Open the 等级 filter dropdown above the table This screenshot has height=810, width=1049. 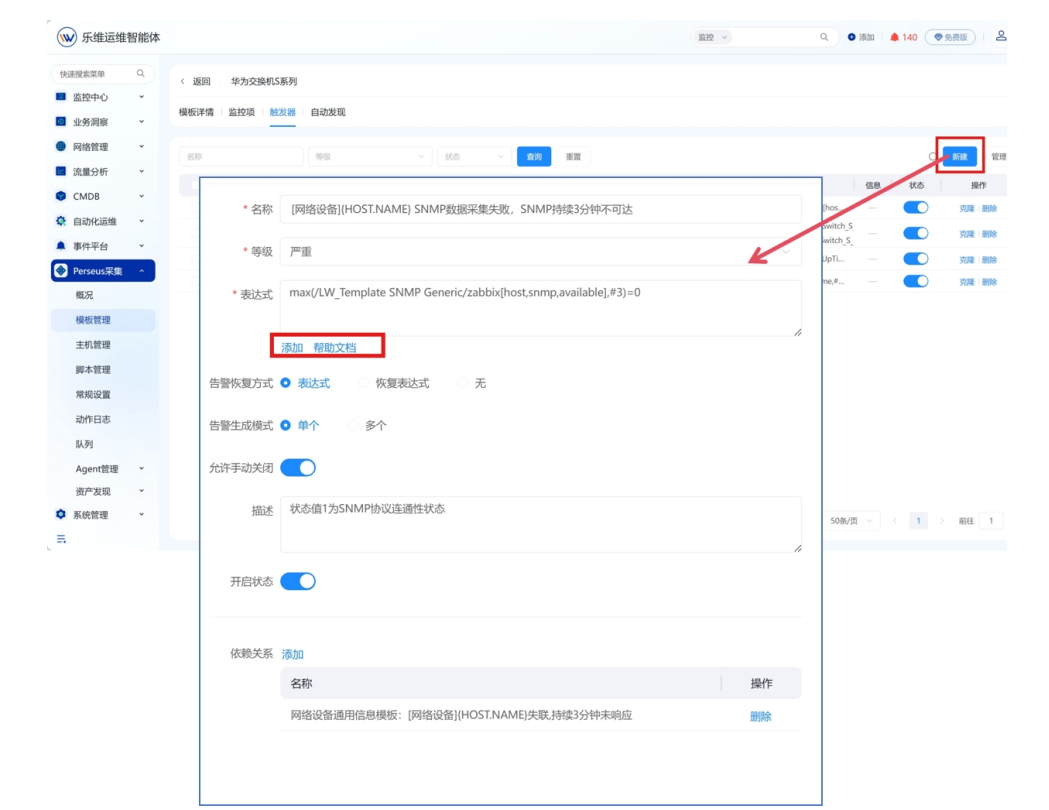[x=369, y=157]
